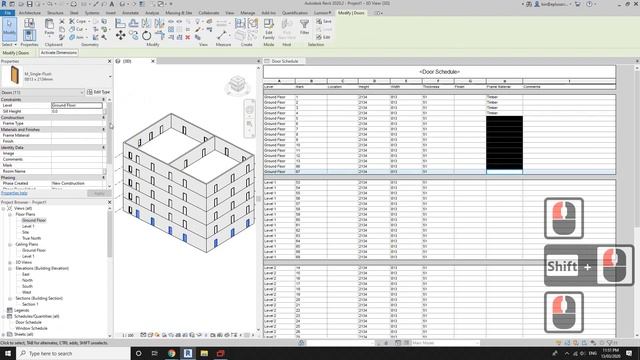Click the red Delete X icon
Image resolution: width=640 pixels, height=360 pixels.
[188, 37]
